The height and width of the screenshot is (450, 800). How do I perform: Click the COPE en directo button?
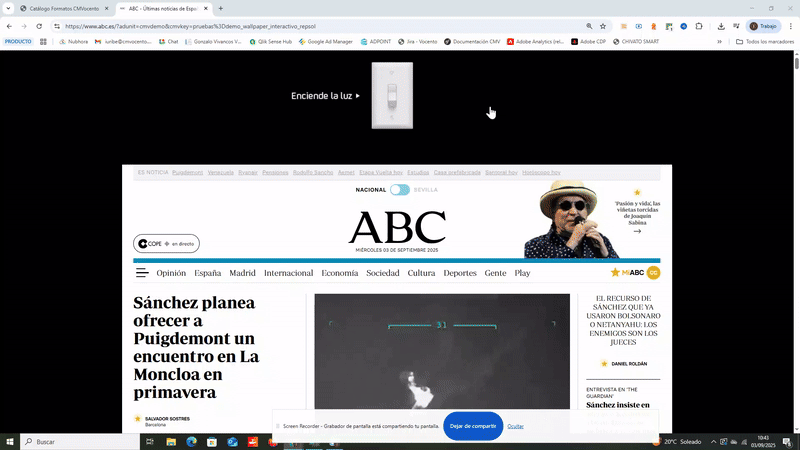pos(166,244)
